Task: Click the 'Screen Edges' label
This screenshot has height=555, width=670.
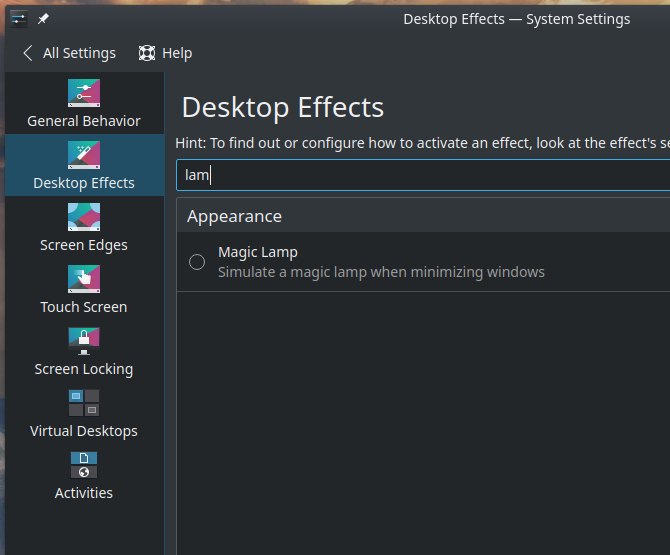Action: (84, 245)
